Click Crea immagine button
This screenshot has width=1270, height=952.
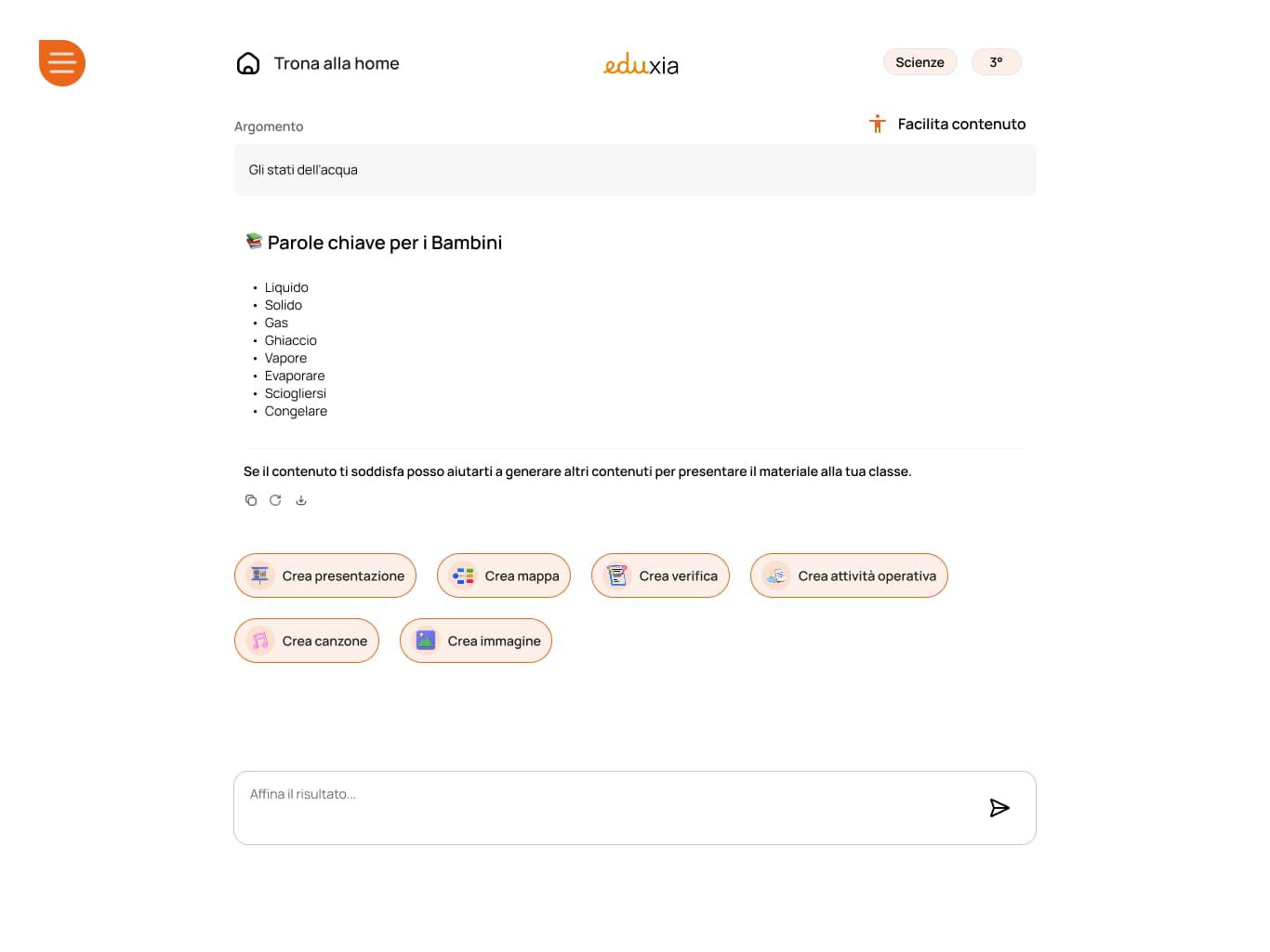point(476,641)
